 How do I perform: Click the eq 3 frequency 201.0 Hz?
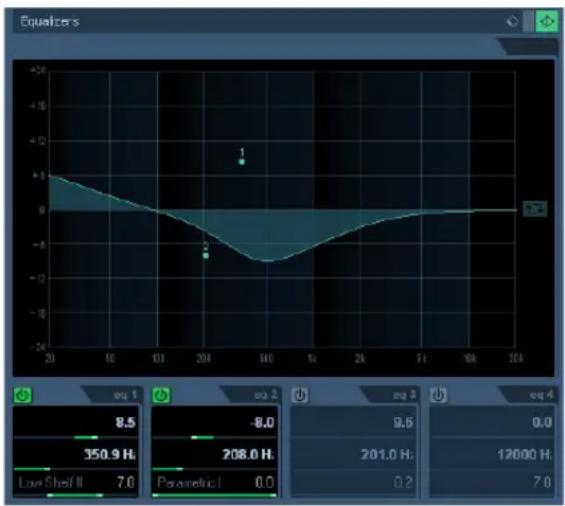pyautogui.click(x=387, y=454)
